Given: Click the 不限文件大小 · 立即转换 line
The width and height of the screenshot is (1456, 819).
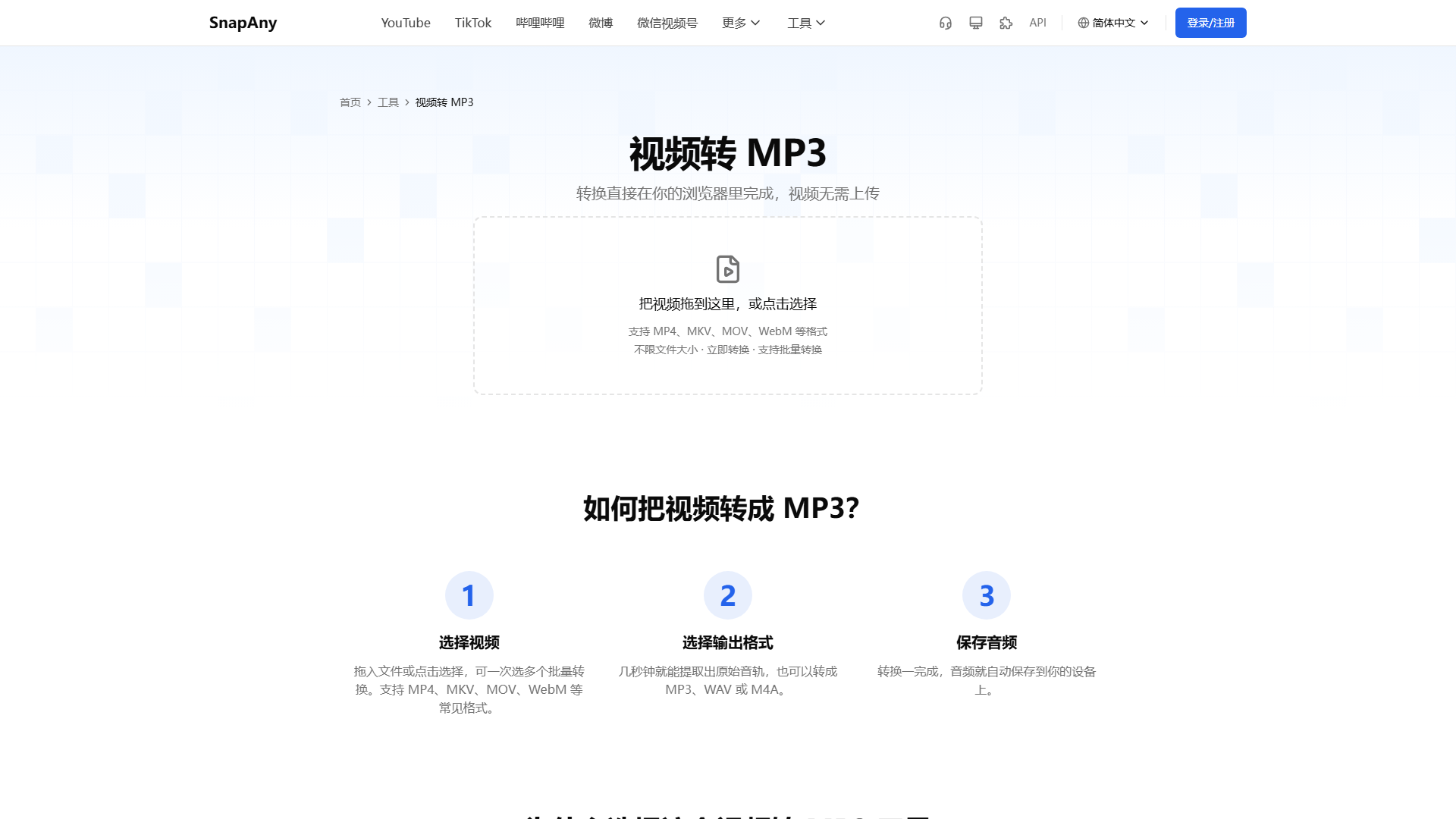Looking at the screenshot, I should pos(728,350).
